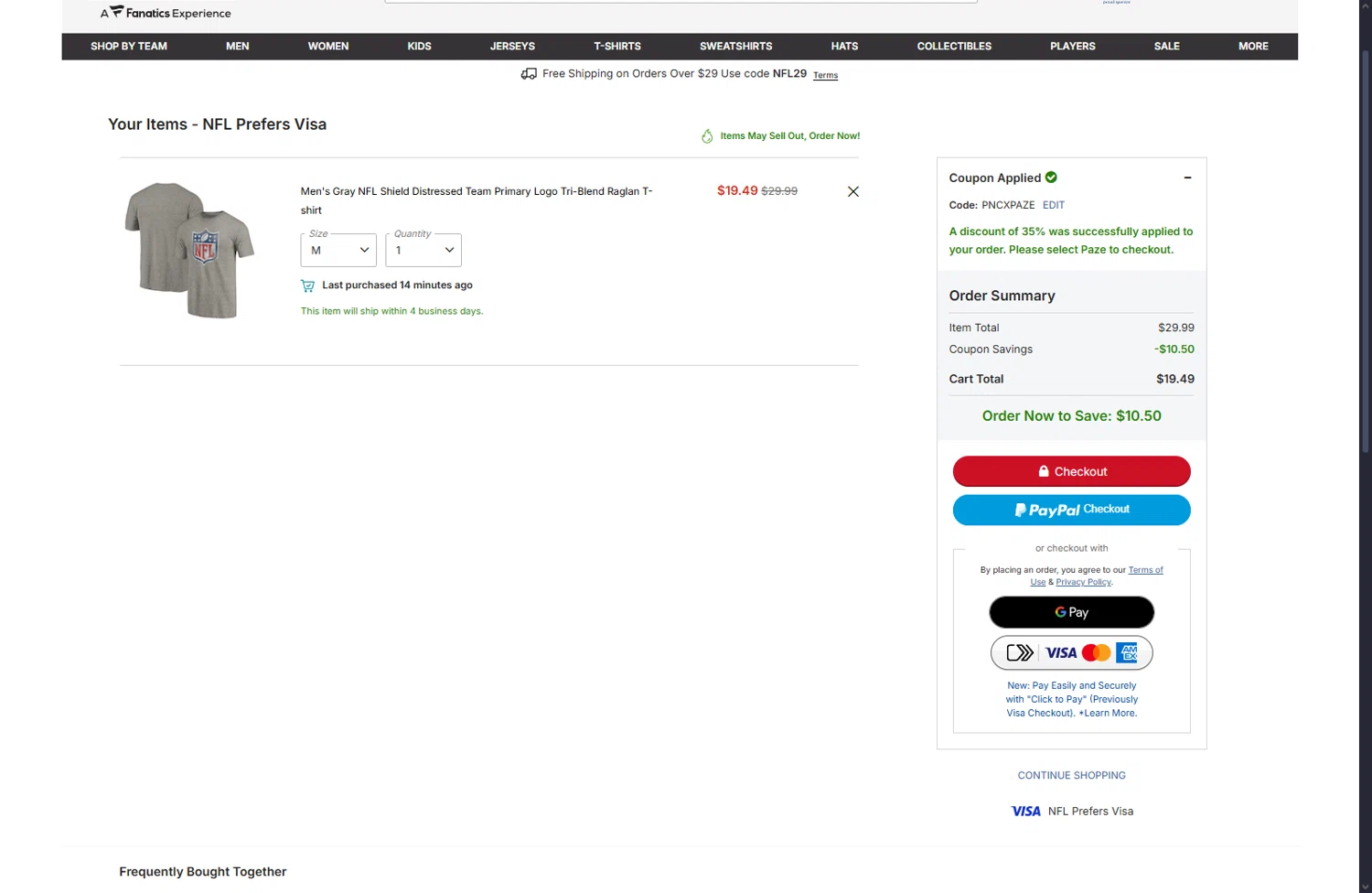
Task: Open the Fanatics Experience logo link
Action: pos(166,13)
